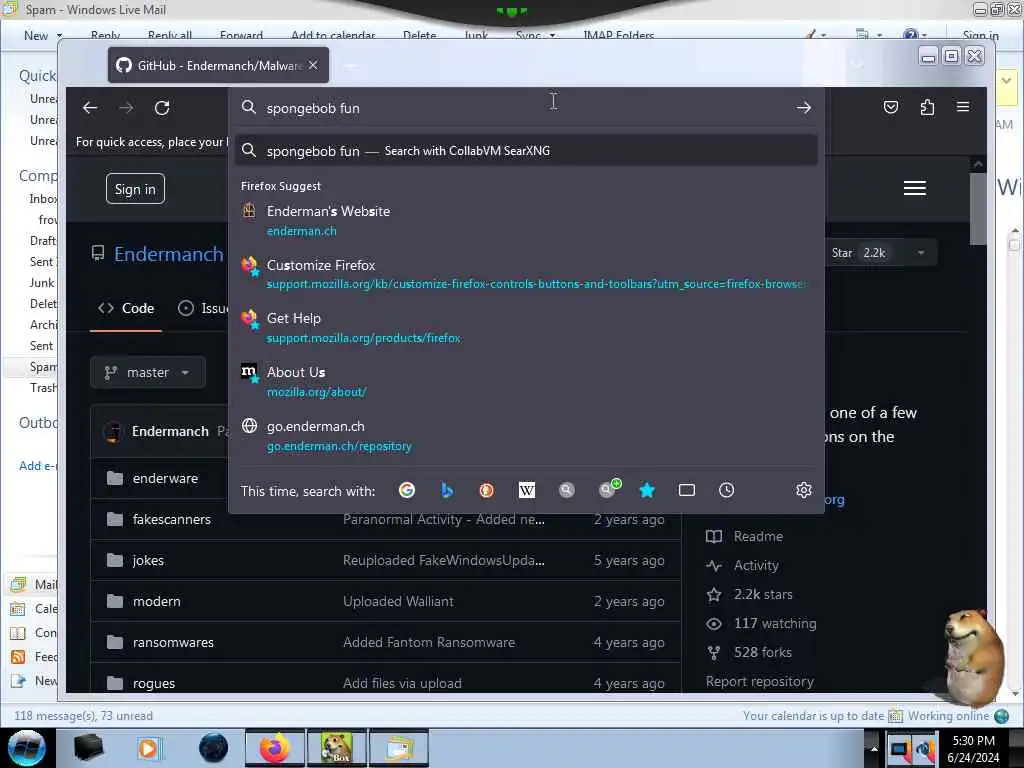Open Windows Media Player taskbar icon
Screen dimensions: 1024x768
150,748
